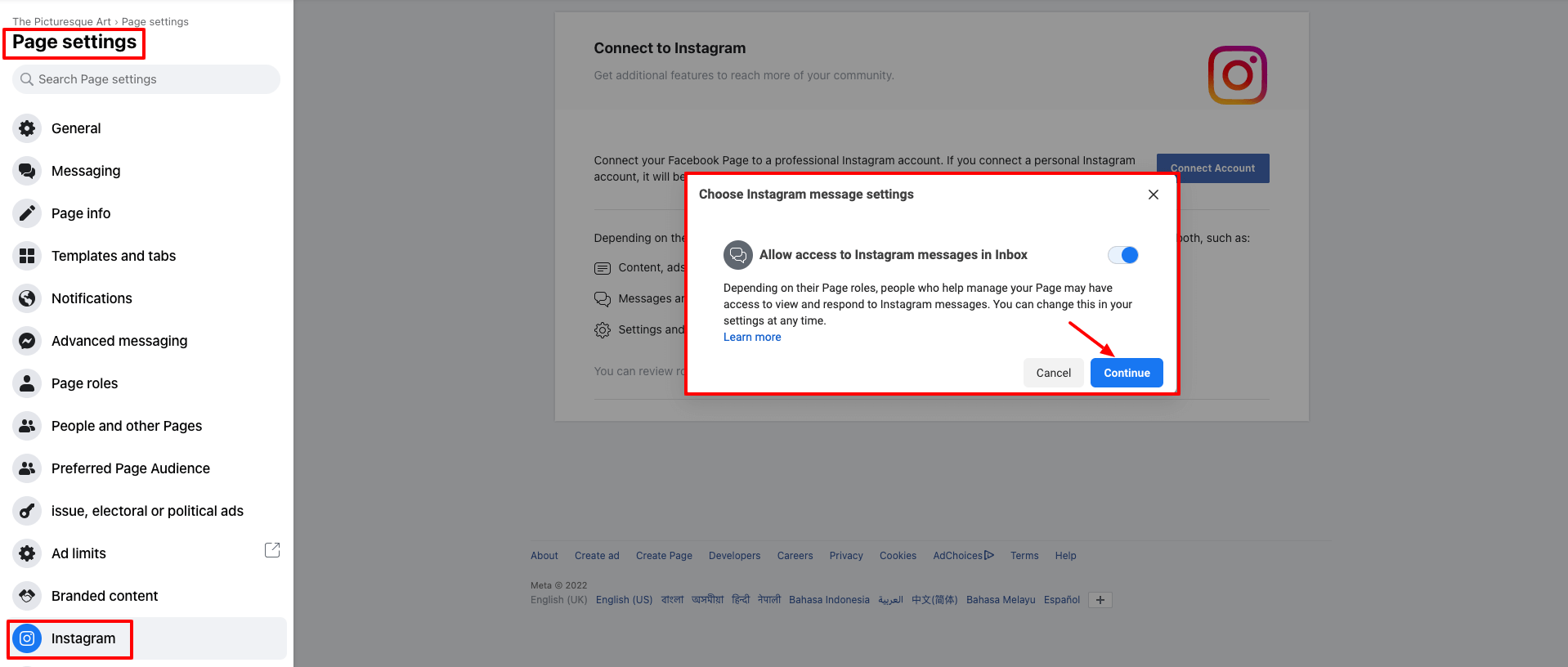Select the Instagram settings section
The height and width of the screenshot is (667, 1568).
pyautogui.click(x=146, y=638)
